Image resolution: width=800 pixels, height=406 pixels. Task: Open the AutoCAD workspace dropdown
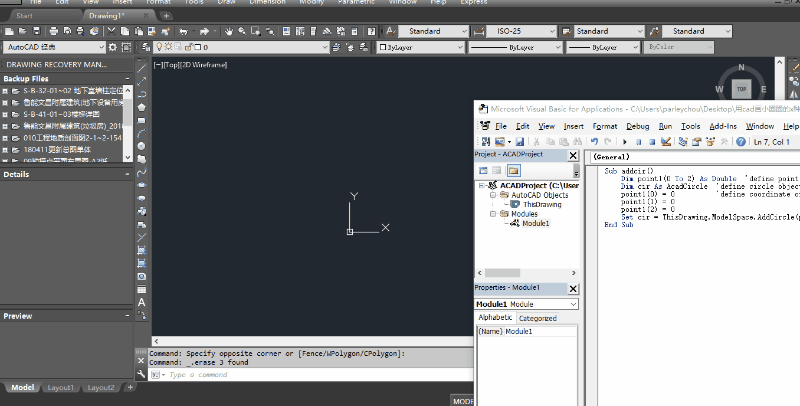point(54,47)
